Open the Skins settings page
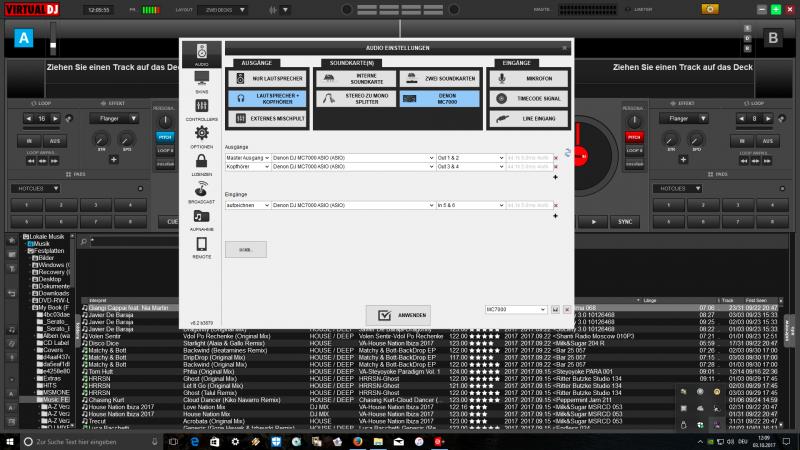The width and height of the screenshot is (800, 450). pos(202,82)
